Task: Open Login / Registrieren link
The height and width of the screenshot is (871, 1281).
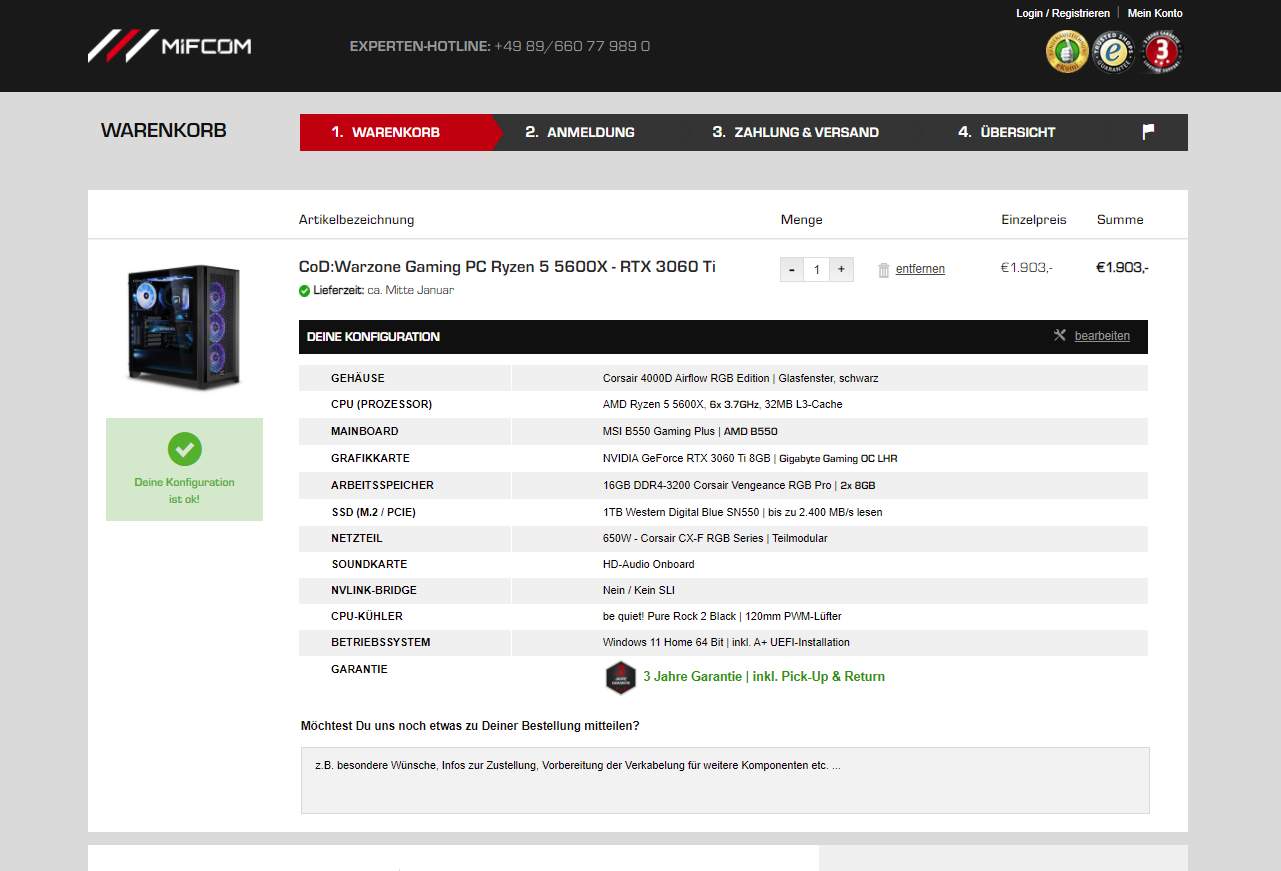Action: coord(1063,13)
